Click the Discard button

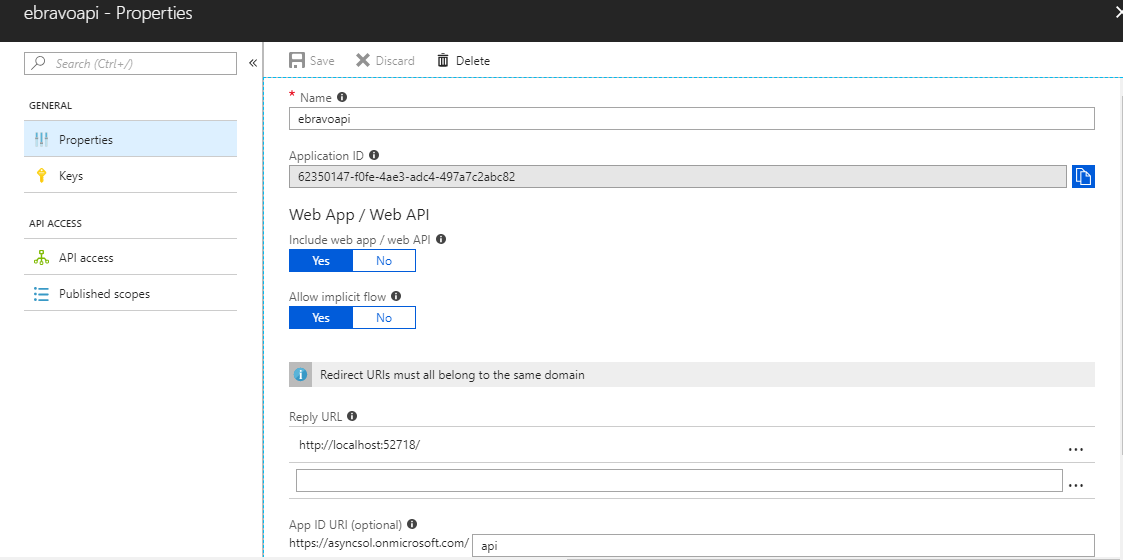pyautogui.click(x=385, y=61)
